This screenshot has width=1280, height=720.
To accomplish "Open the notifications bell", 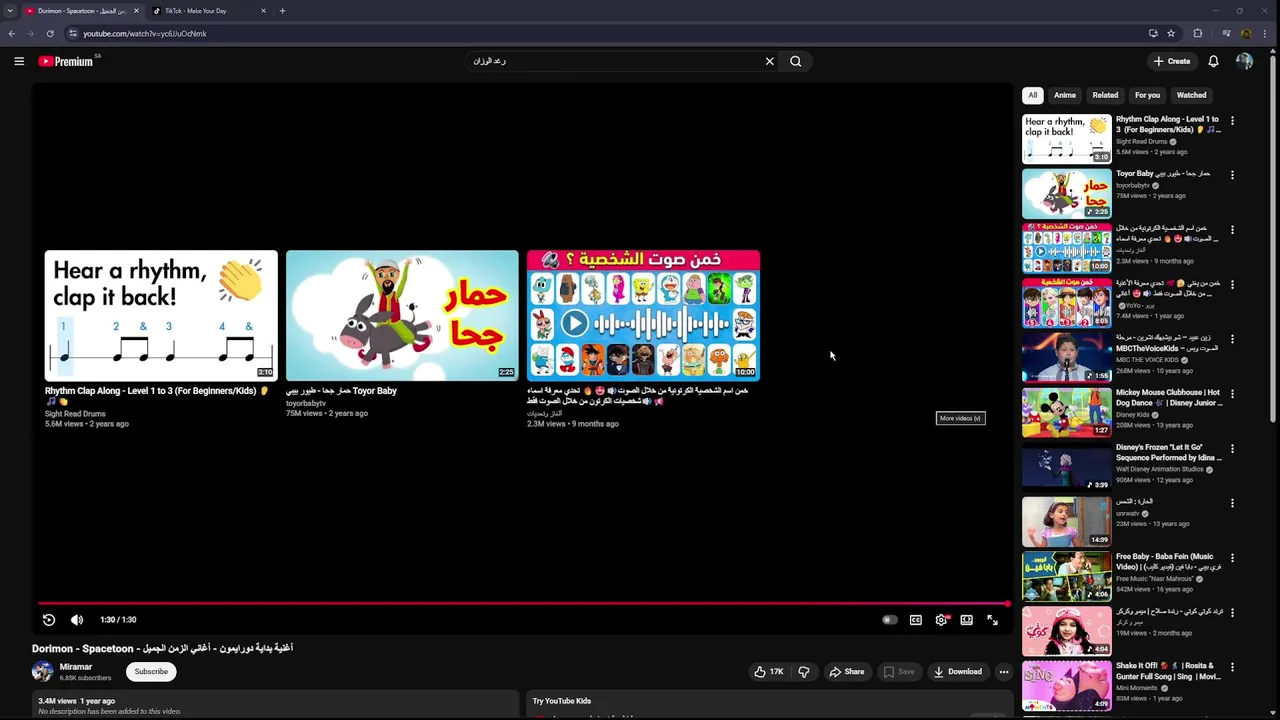I will click(1213, 61).
